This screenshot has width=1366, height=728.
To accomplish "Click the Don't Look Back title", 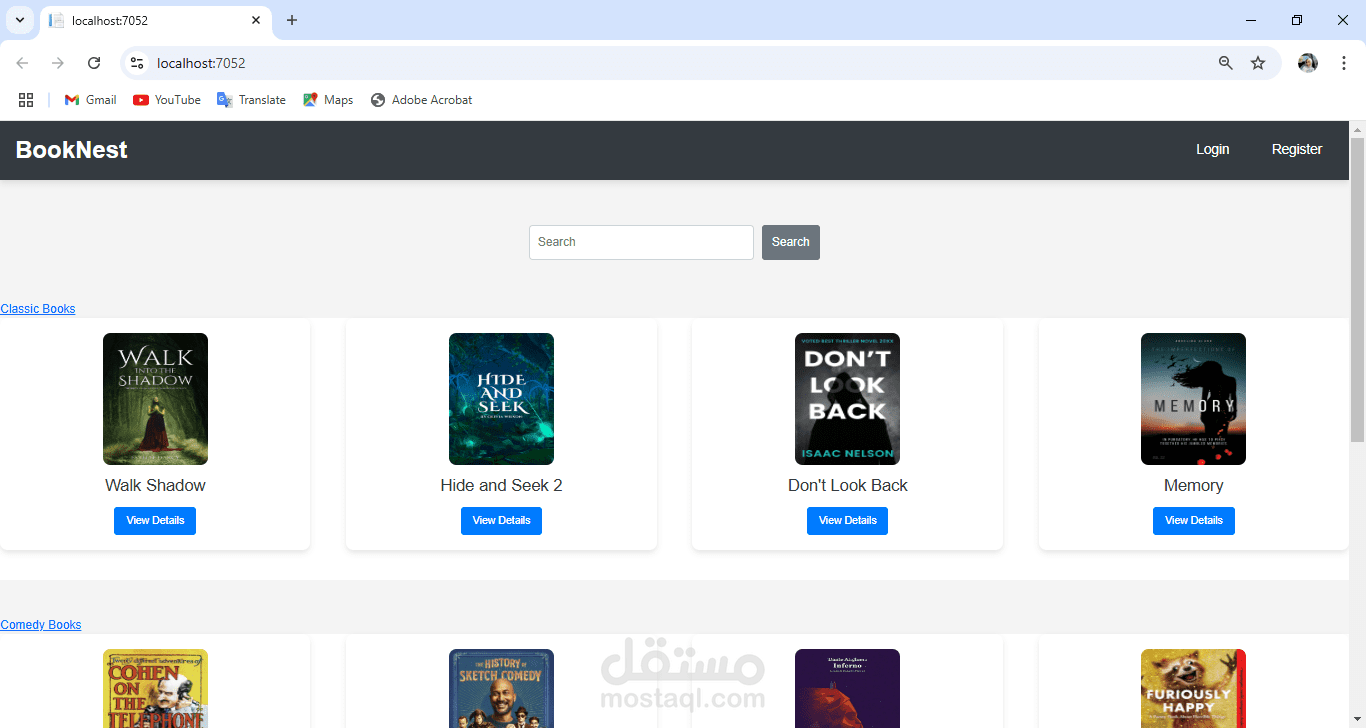I will (x=848, y=486).
